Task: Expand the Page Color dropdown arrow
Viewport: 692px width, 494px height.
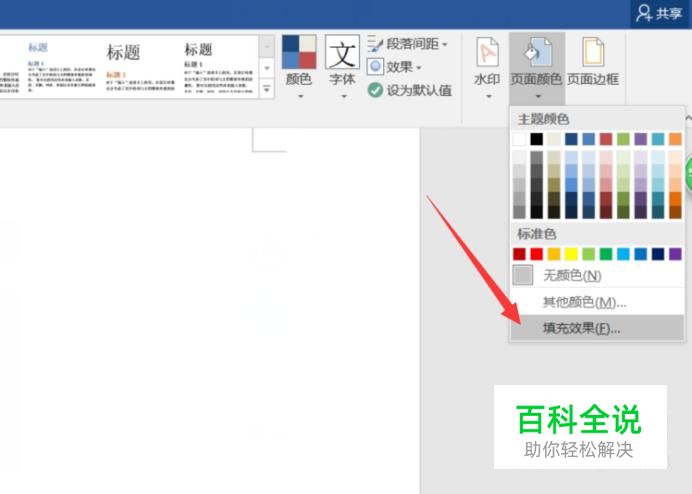Action: (x=538, y=96)
